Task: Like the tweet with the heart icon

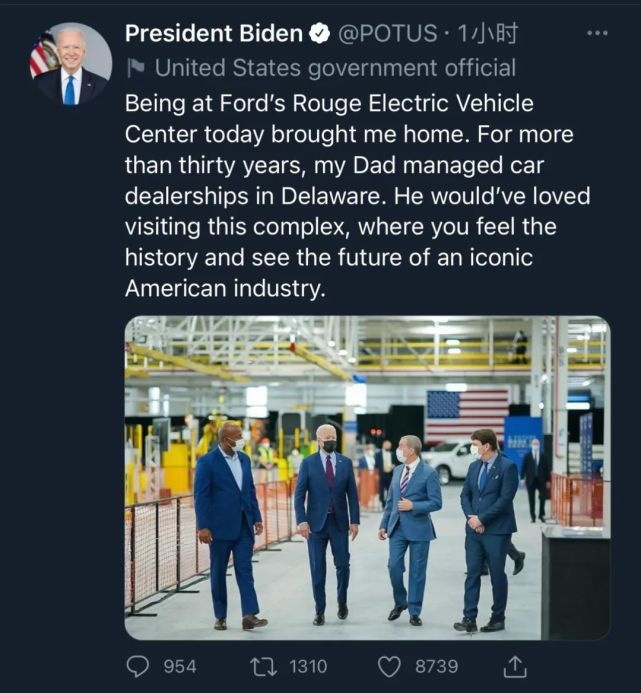Action: tap(389, 666)
